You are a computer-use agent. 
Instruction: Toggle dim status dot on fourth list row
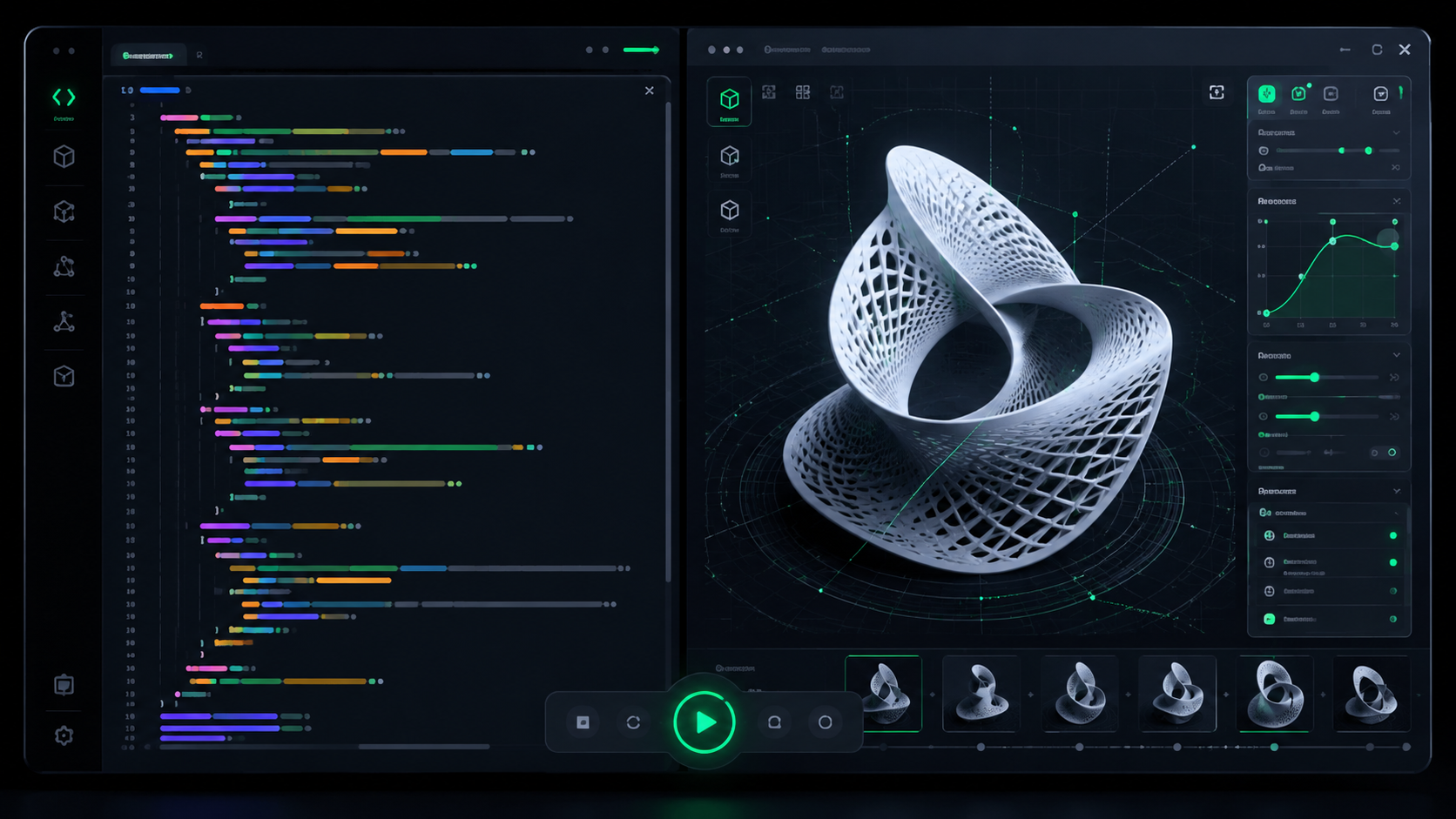[x=1393, y=619]
